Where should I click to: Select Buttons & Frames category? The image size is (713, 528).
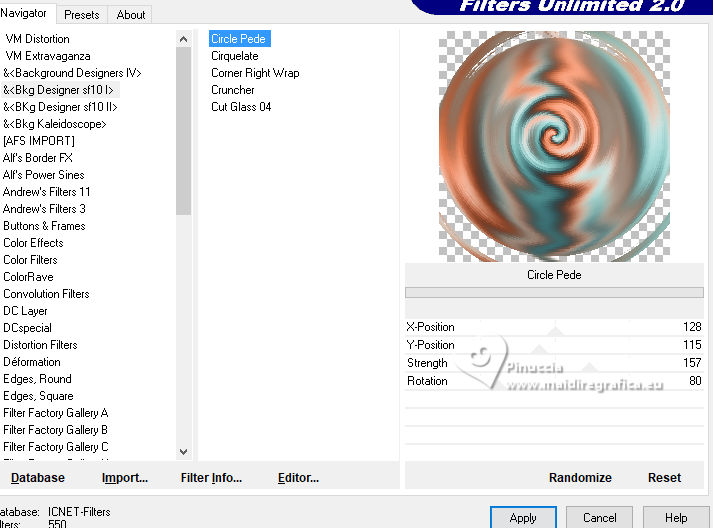44,226
